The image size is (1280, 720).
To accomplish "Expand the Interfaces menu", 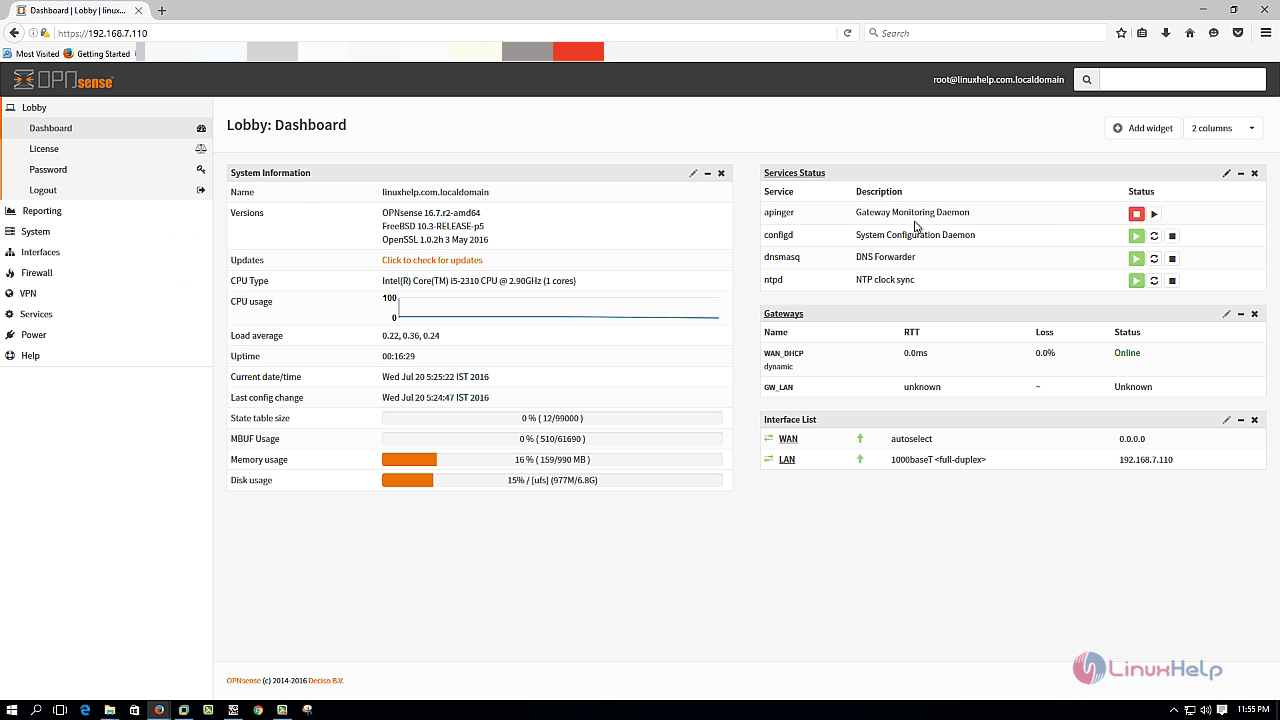I will click(x=106, y=252).
